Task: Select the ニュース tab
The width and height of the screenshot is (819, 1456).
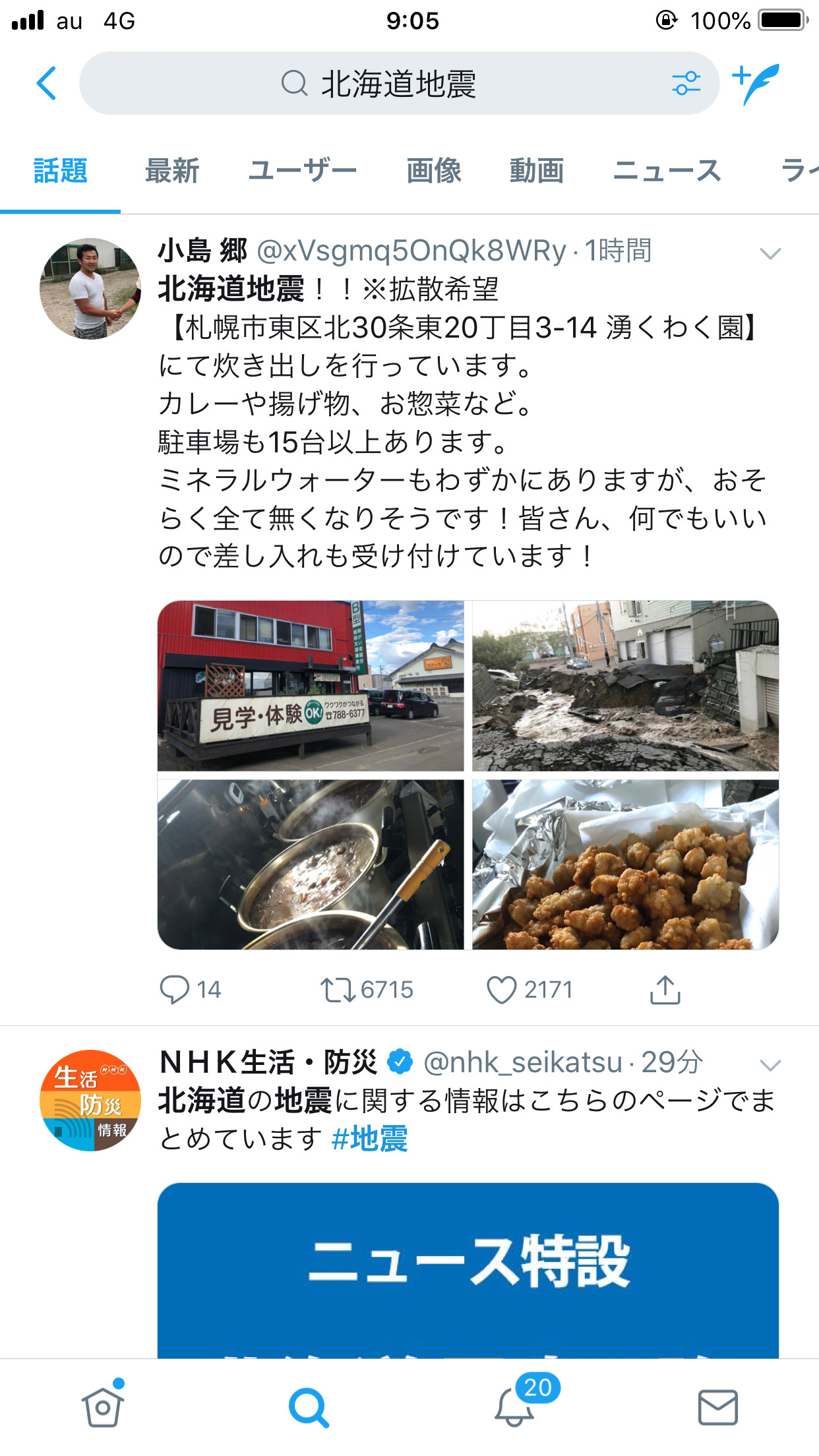Action: pyautogui.click(x=667, y=171)
